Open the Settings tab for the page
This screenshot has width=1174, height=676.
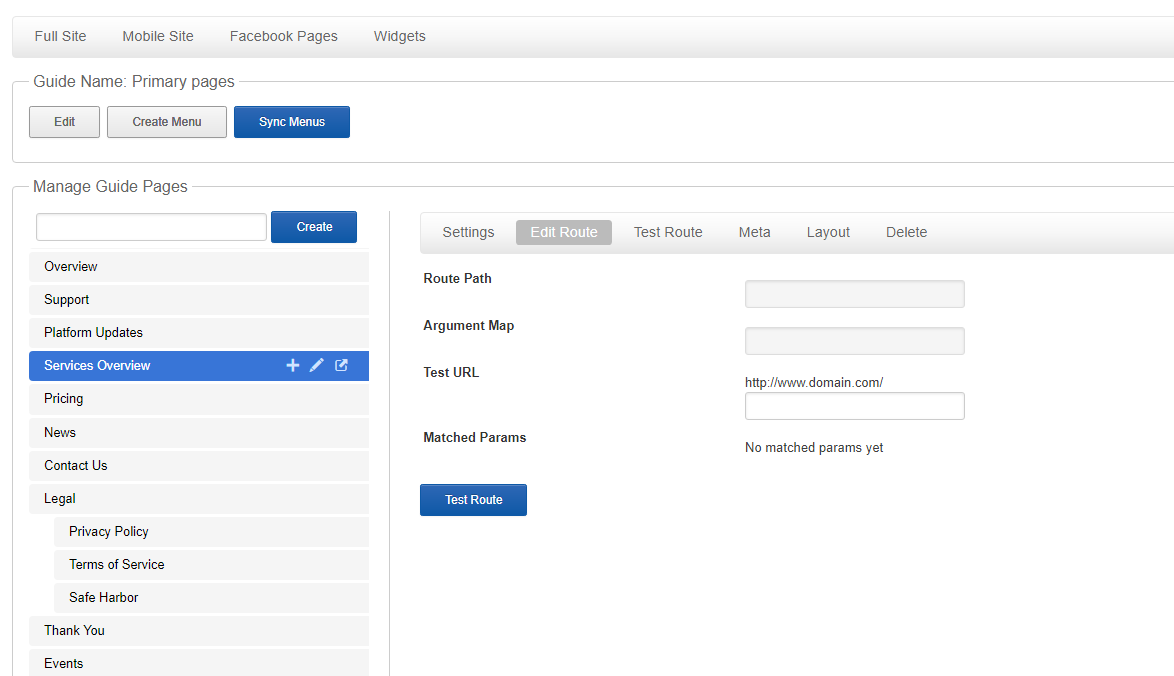(x=468, y=232)
